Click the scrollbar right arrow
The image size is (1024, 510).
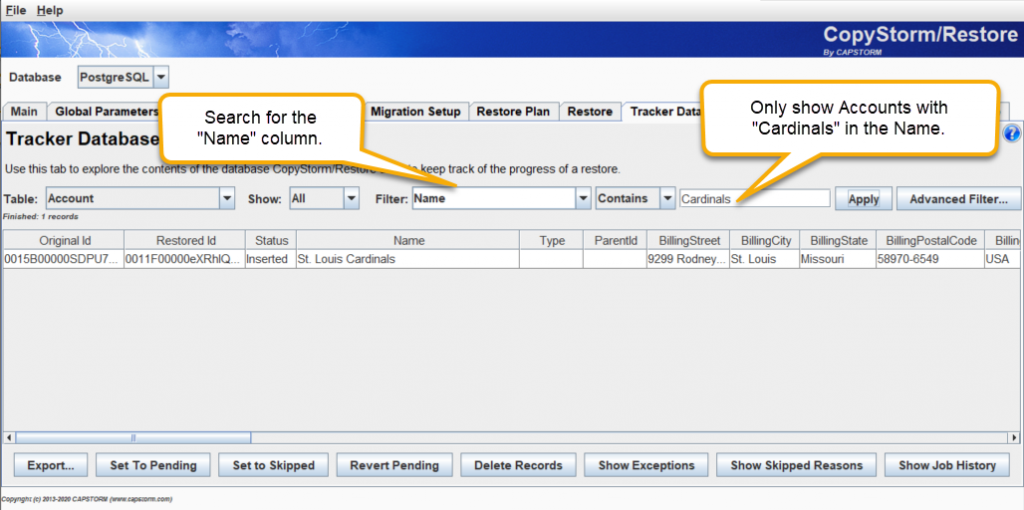coord(1014,438)
